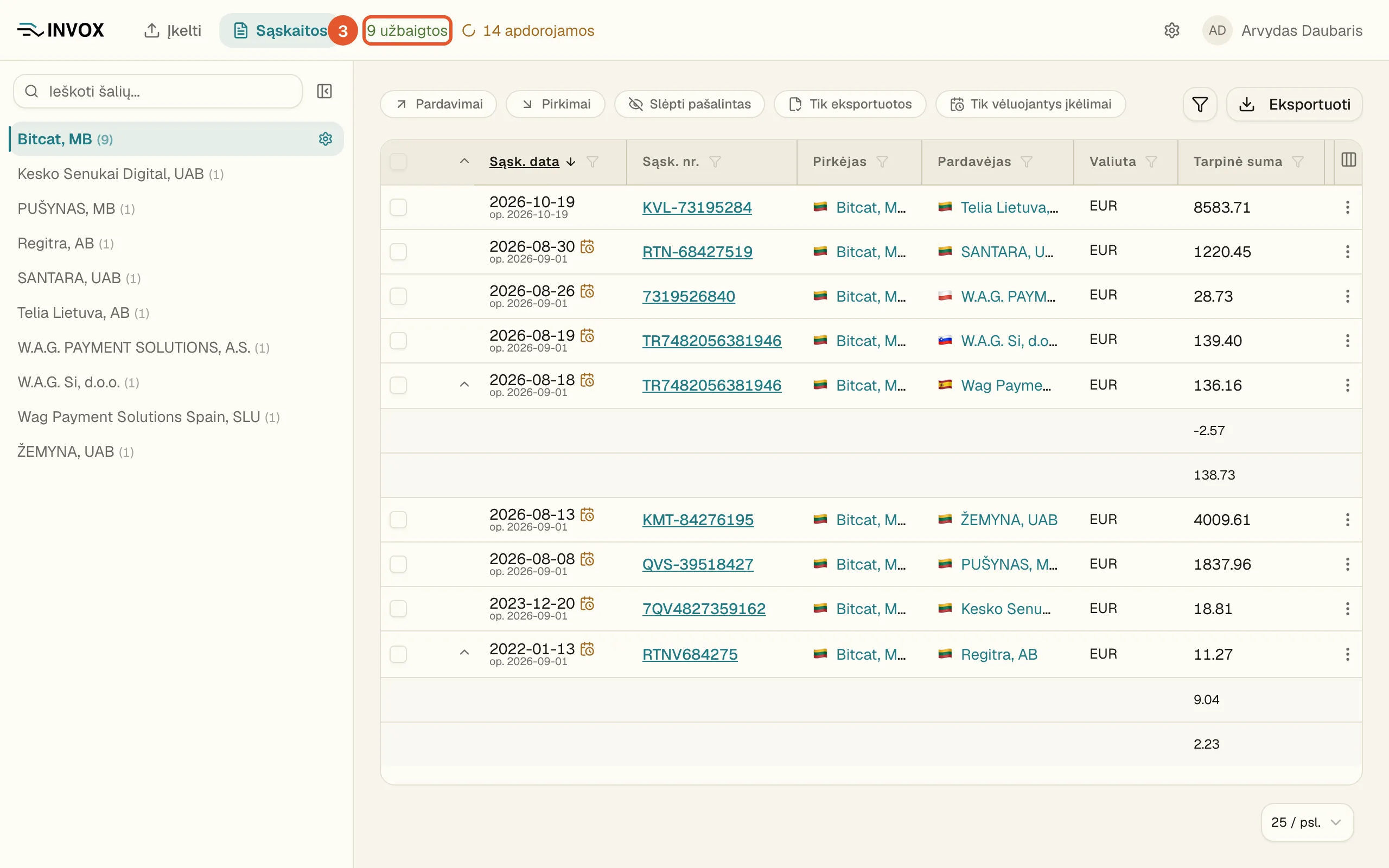Check the 2026-08-18 invoice row checkbox
This screenshot has height=868, width=1389.
point(398,385)
